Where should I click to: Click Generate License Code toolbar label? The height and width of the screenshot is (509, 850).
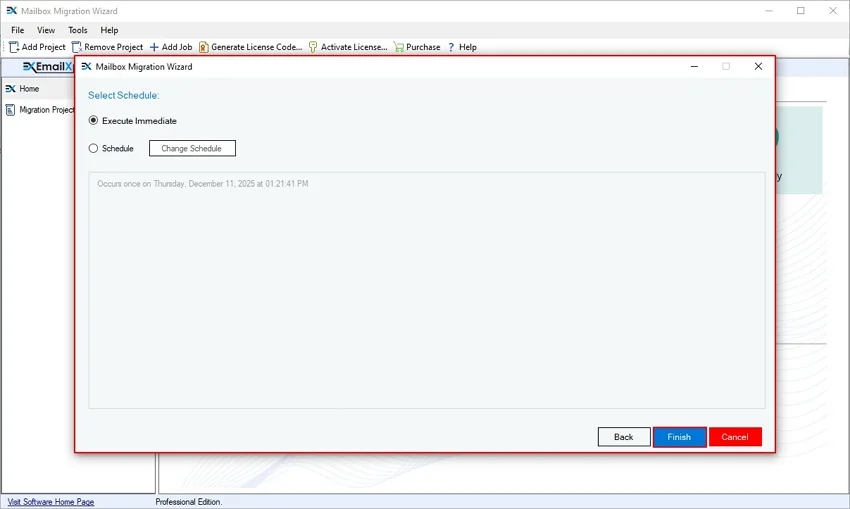point(256,47)
